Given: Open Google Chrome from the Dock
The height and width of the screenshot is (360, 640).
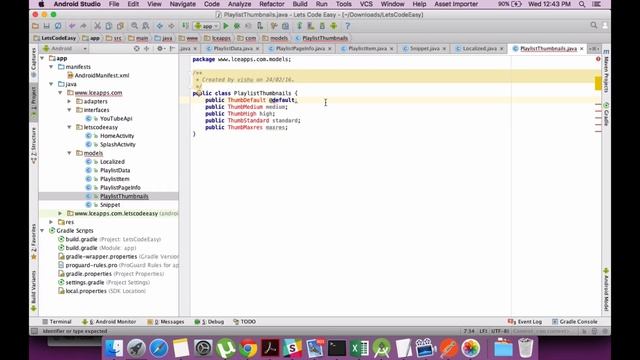Looking at the screenshot, I should [x=248, y=348].
